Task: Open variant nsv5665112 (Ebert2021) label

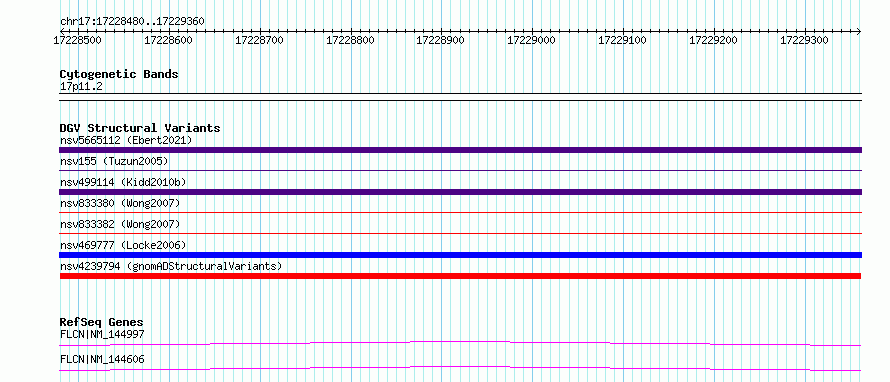Action: click(x=126, y=140)
